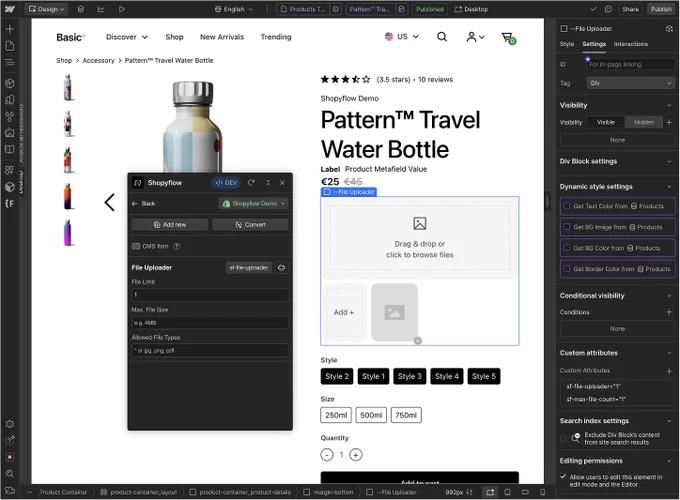This screenshot has width=680, height=500.
Task: Open the shopping cart icon
Action: click(508, 38)
